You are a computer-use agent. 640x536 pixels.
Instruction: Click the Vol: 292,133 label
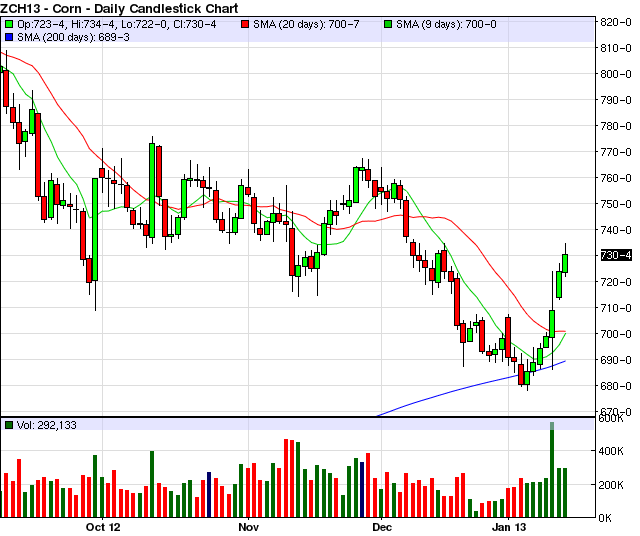click(47, 425)
